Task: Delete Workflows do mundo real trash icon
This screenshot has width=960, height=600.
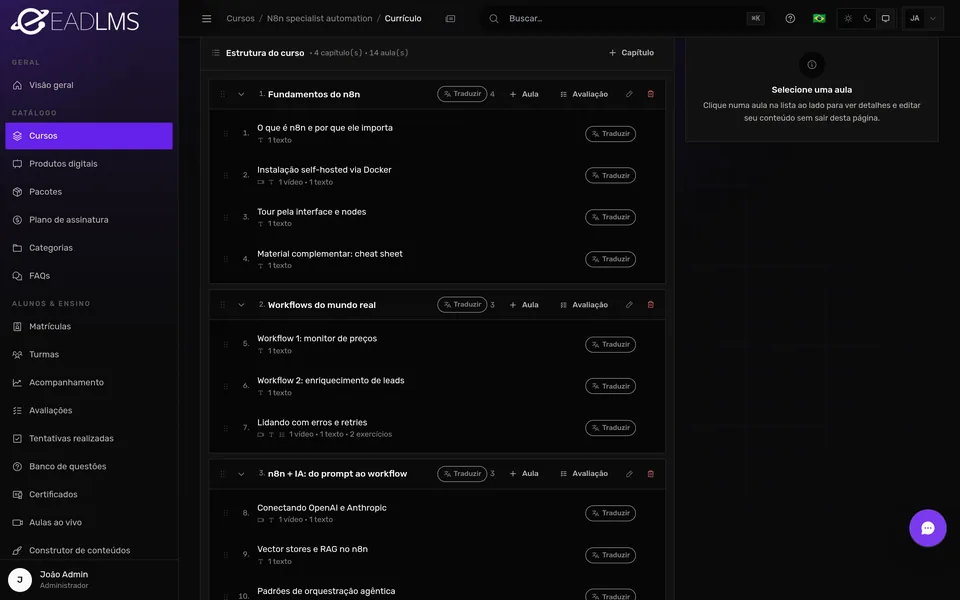Action: coord(651,305)
